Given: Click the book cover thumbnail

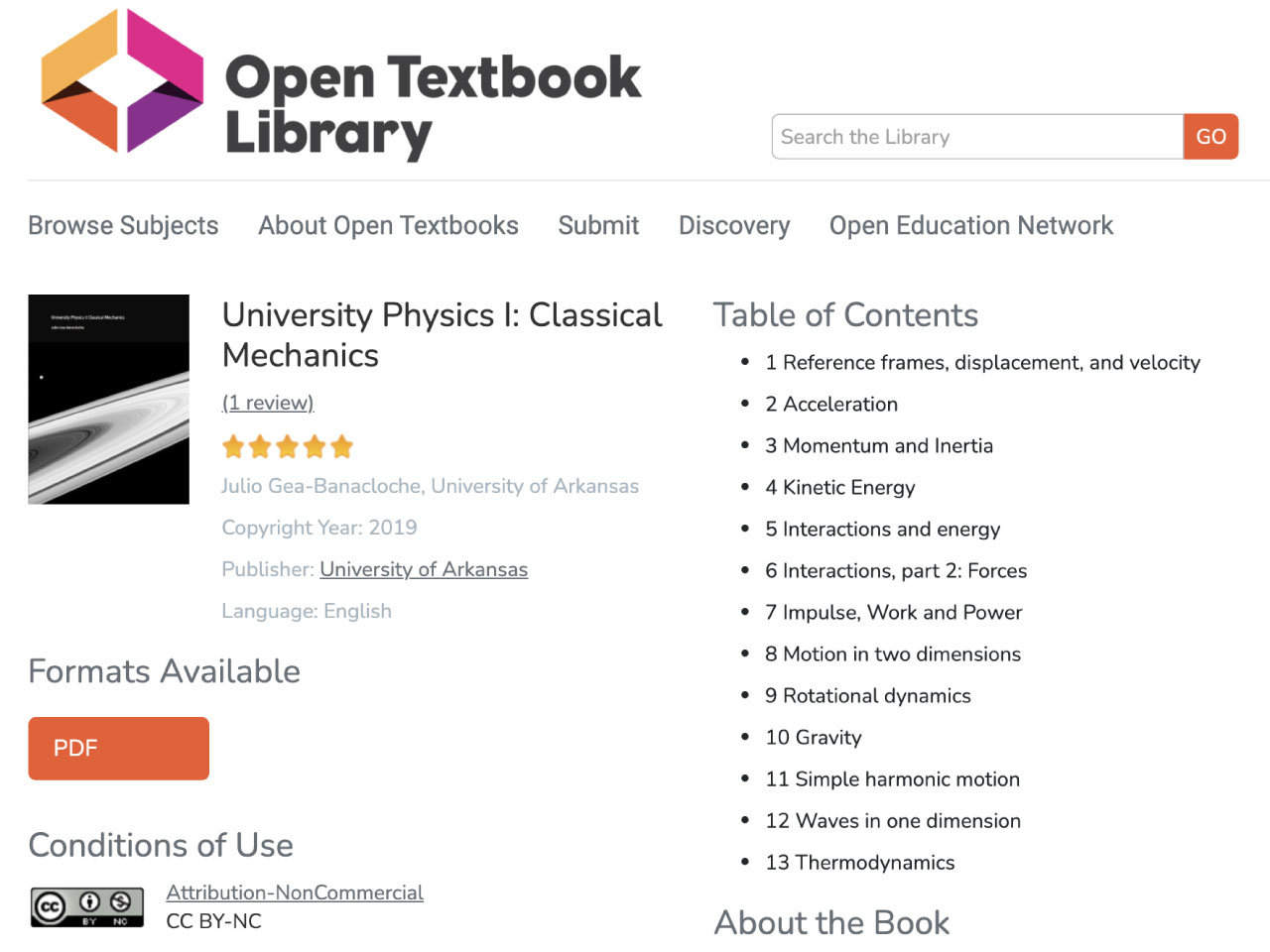Looking at the screenshot, I should [108, 399].
